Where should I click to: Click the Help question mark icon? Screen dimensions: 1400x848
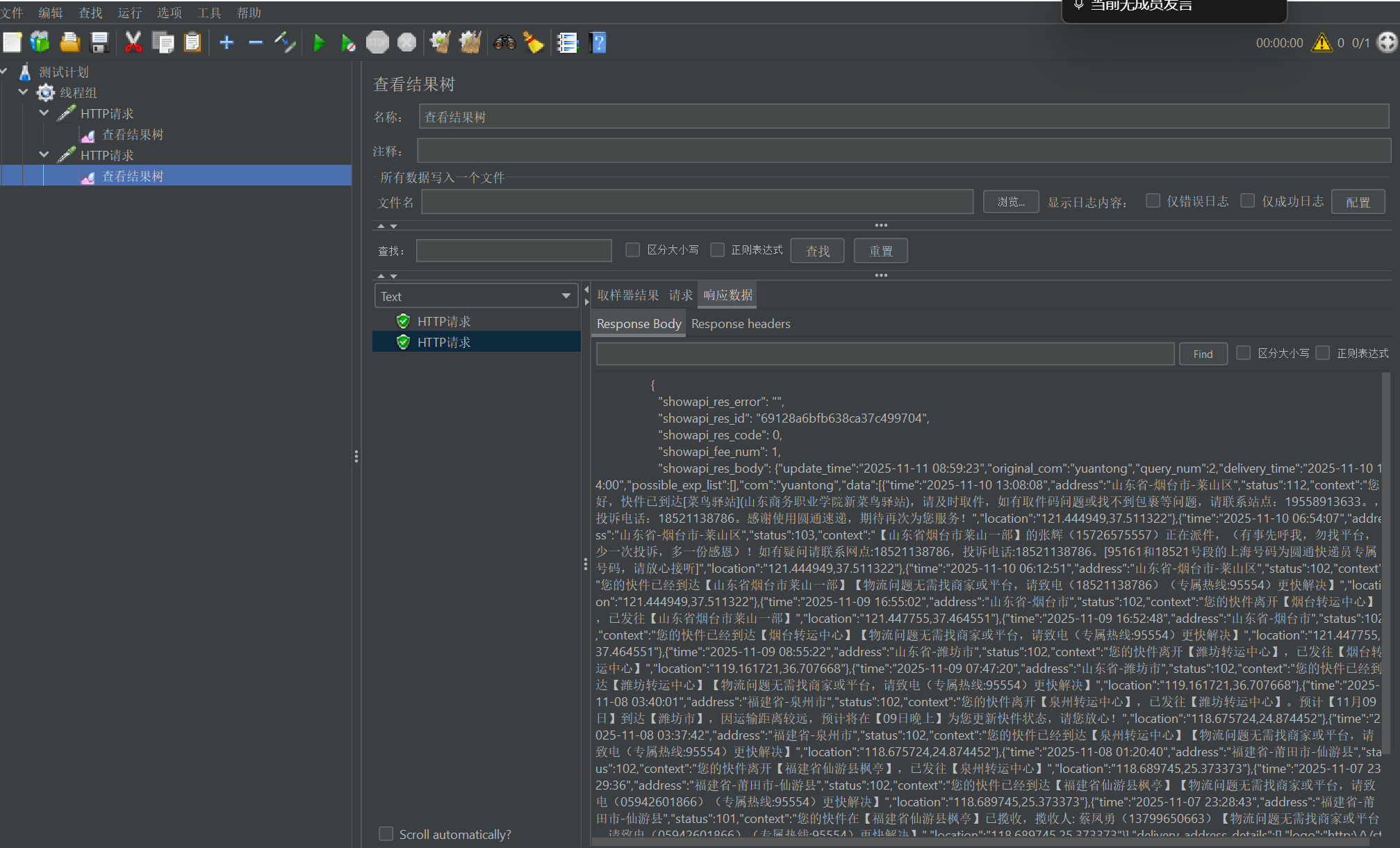[x=598, y=43]
